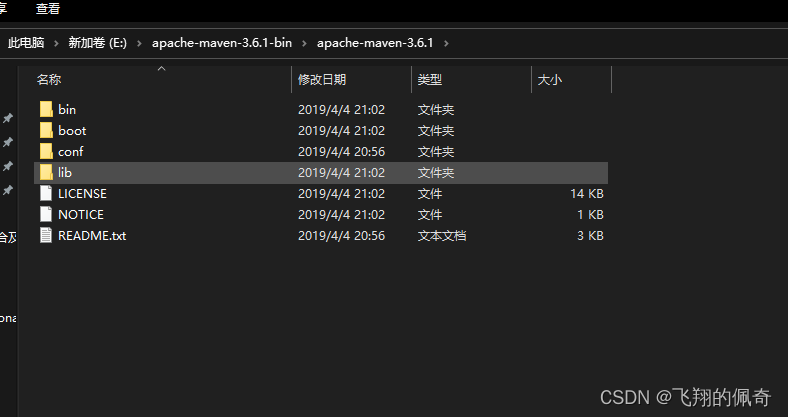This screenshot has height=417, width=788.
Task: Navigate to 此电脑 in the address bar
Action: click(26, 43)
